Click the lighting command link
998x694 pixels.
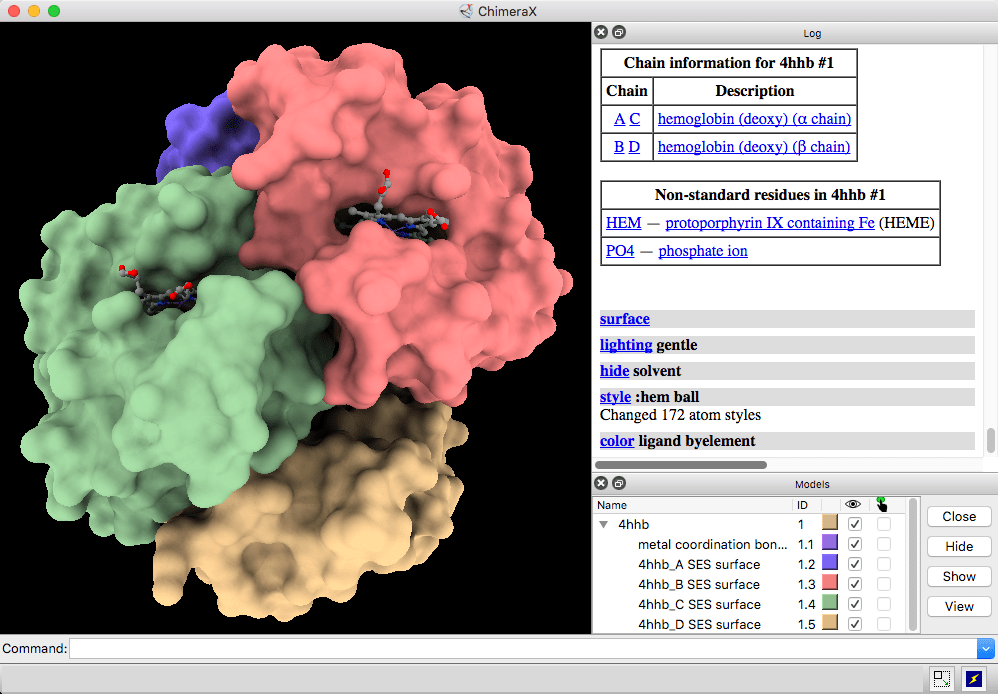click(x=626, y=345)
